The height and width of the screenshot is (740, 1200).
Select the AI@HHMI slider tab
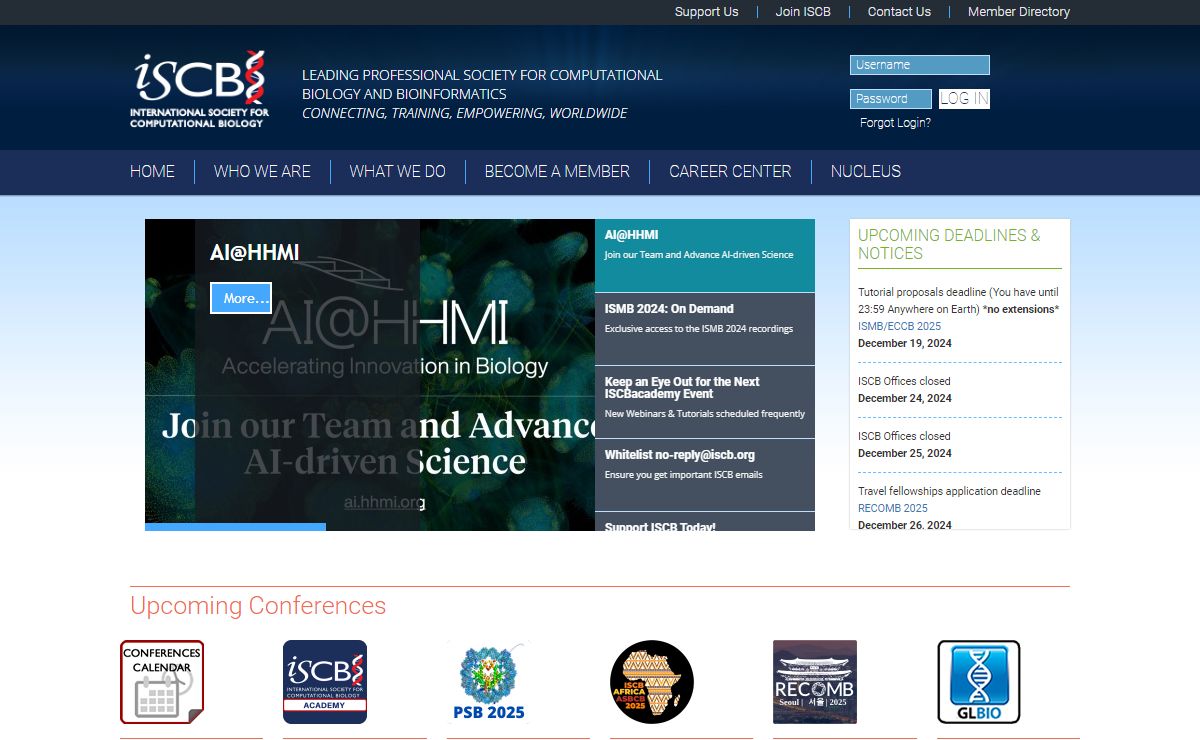(705, 255)
